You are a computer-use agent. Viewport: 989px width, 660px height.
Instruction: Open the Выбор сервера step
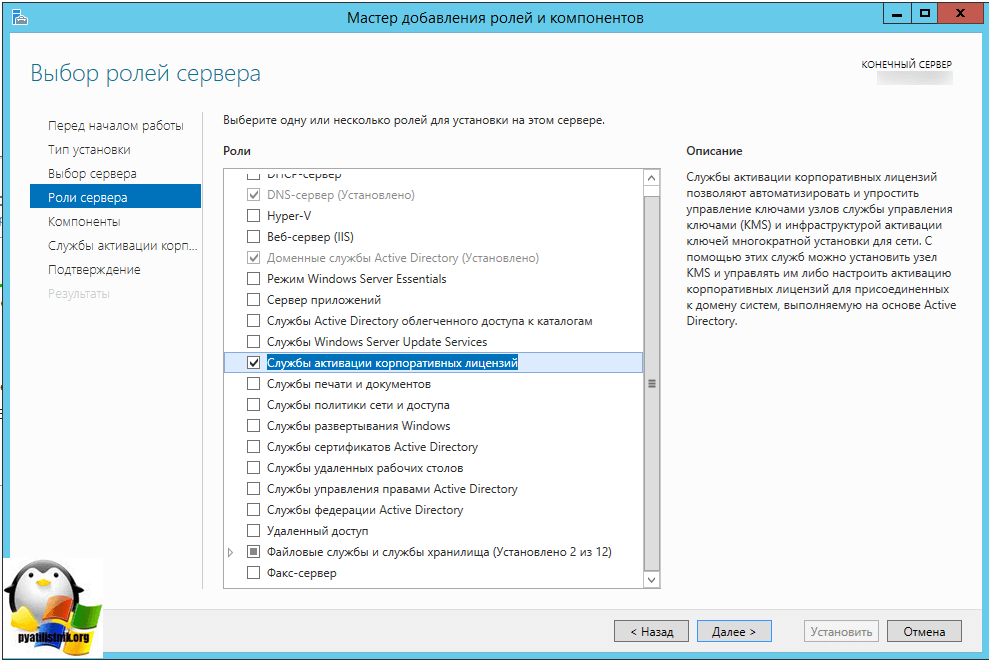click(x=92, y=174)
